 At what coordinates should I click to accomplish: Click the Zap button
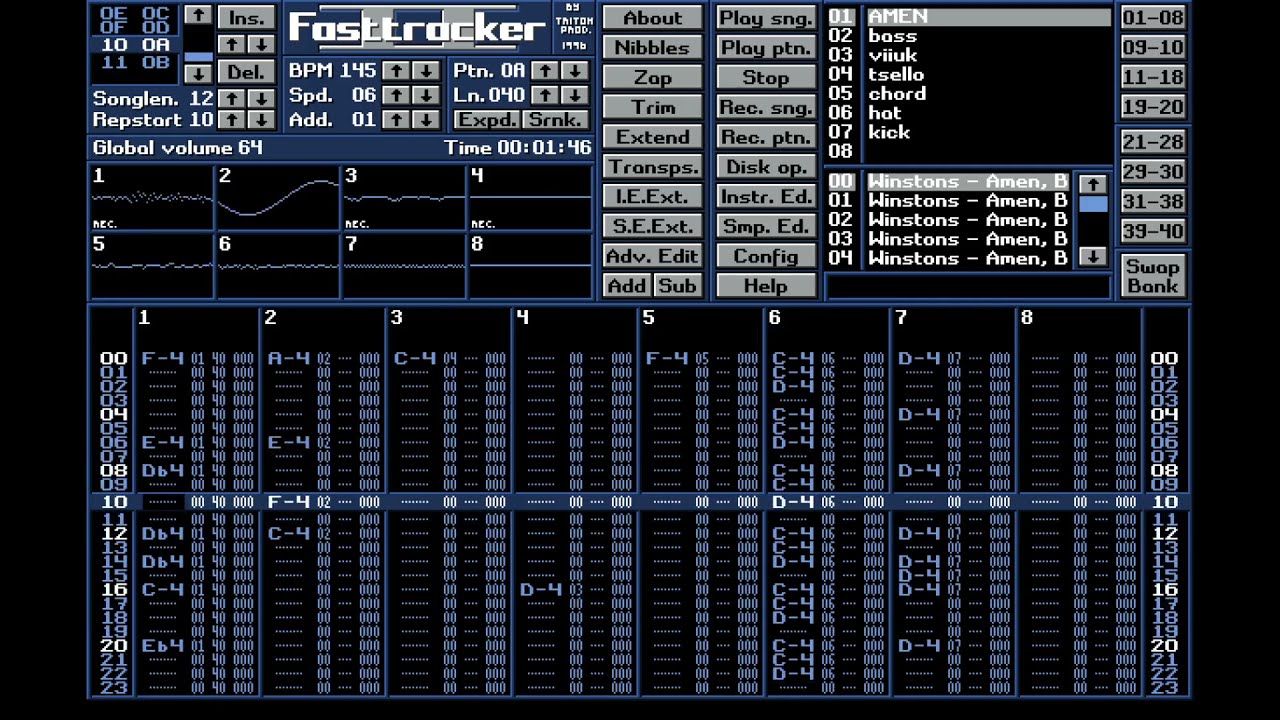tap(652, 77)
